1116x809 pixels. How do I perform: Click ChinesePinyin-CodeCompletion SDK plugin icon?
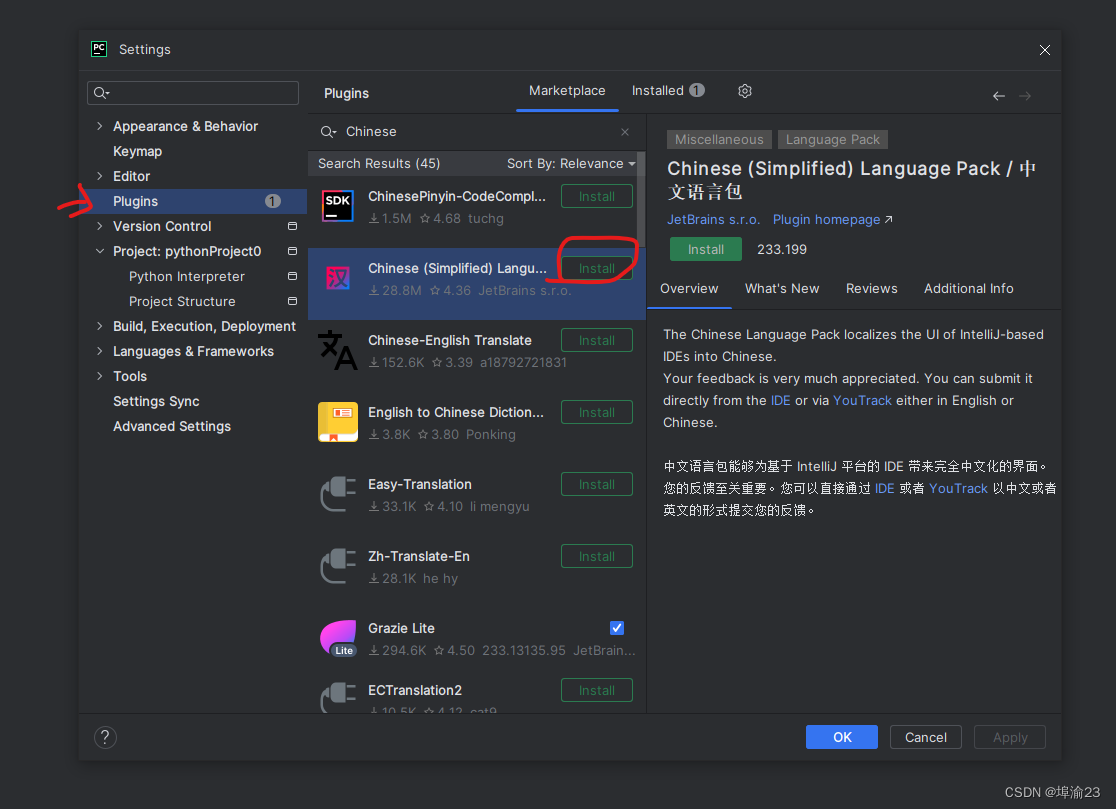(x=337, y=206)
